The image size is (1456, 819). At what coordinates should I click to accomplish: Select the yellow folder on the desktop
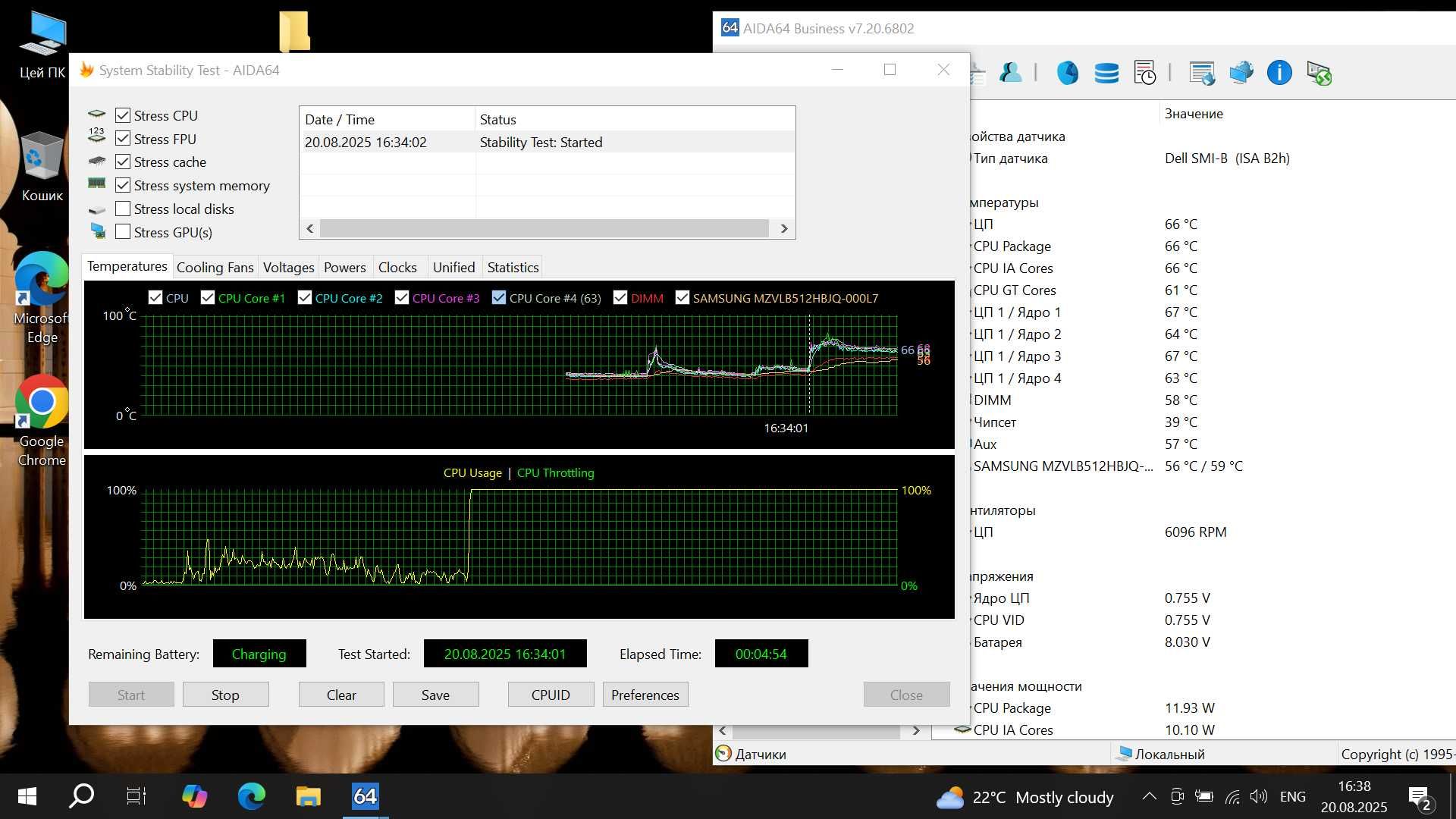(294, 31)
